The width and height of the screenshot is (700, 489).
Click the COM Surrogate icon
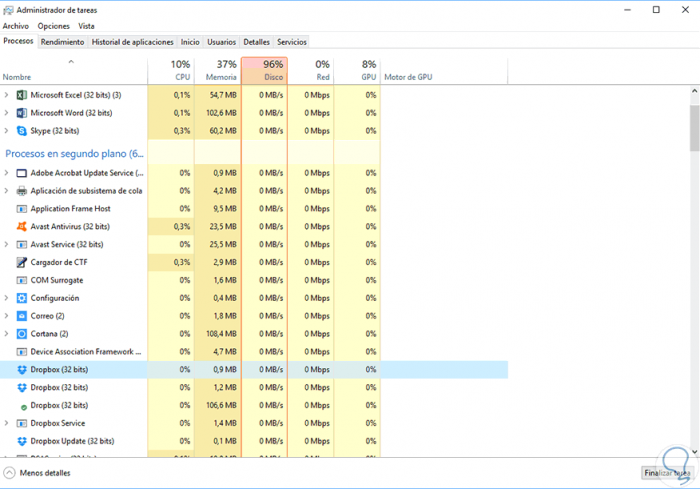click(x=21, y=280)
